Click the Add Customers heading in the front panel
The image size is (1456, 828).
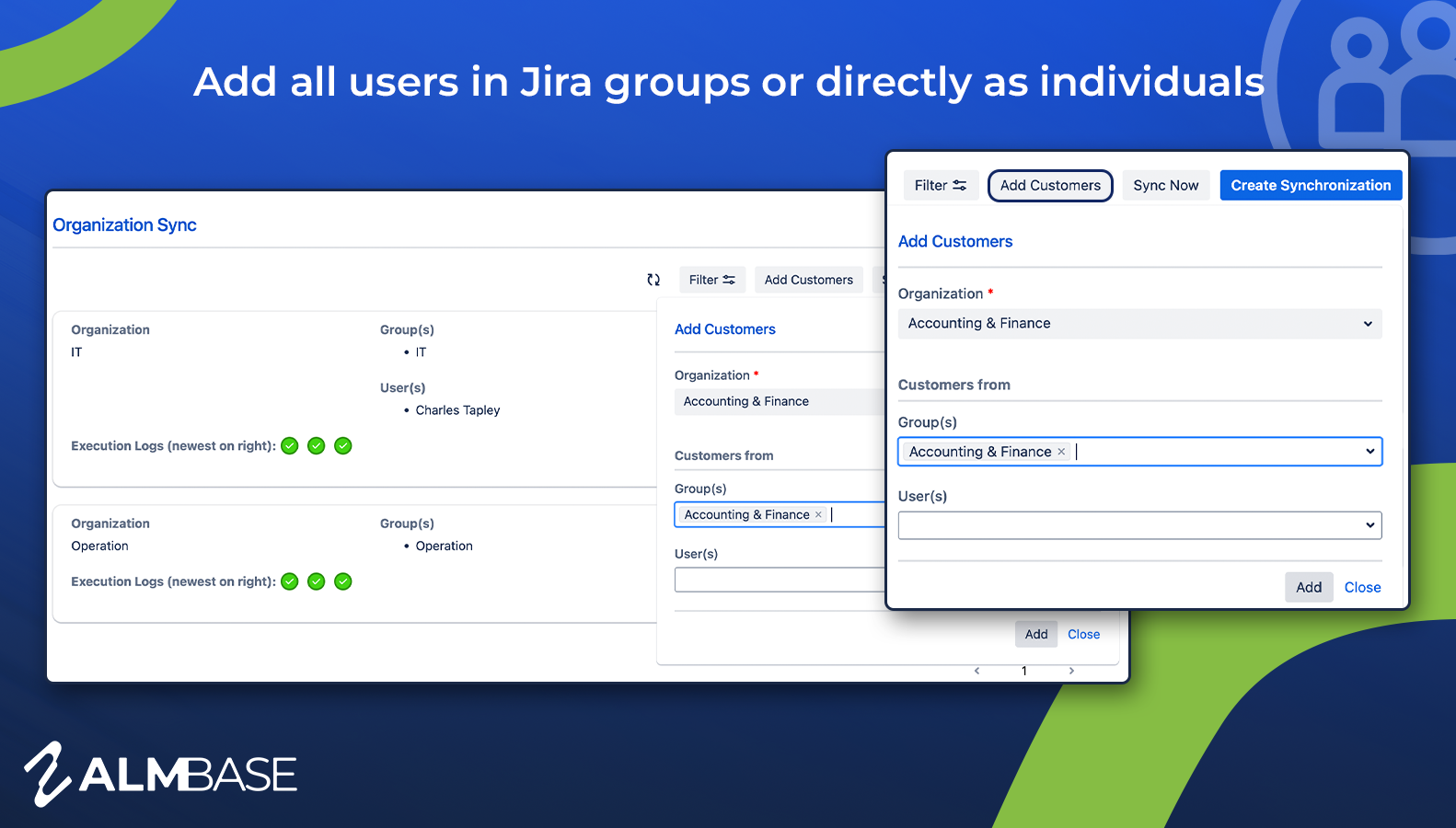pyautogui.click(x=955, y=241)
